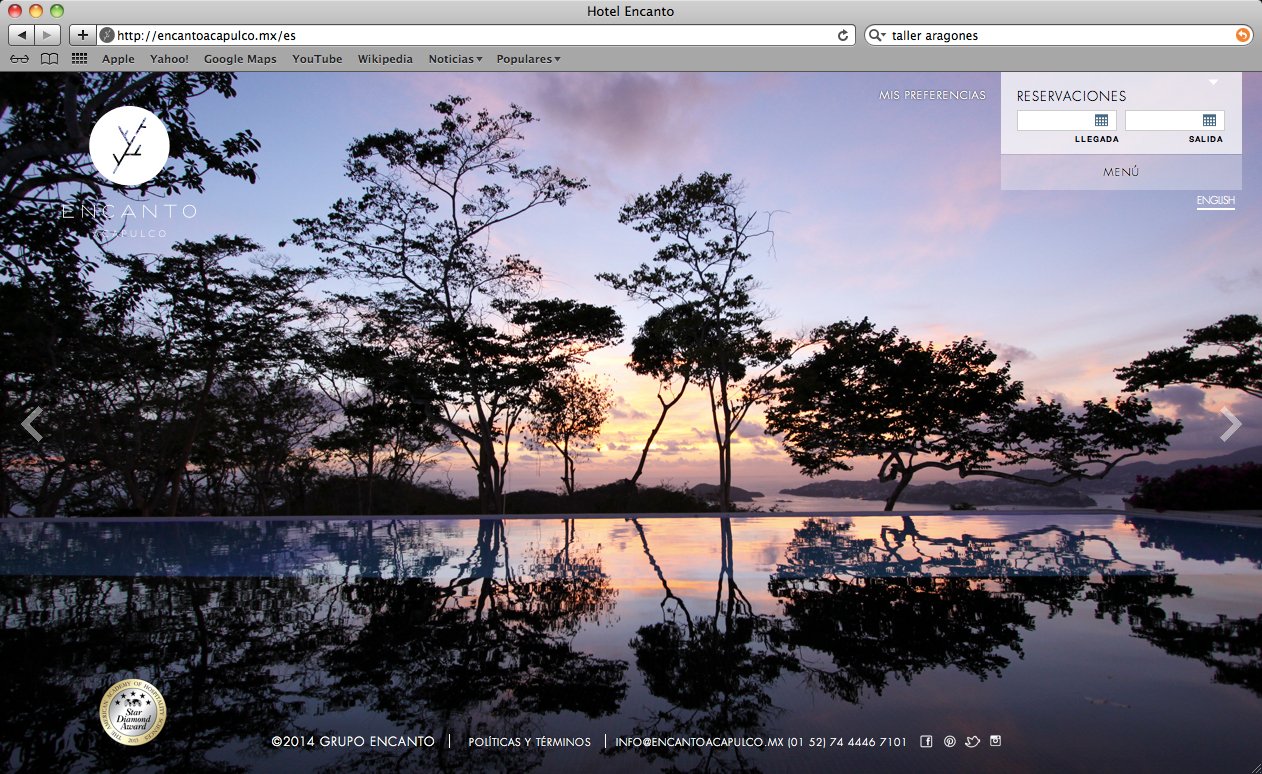Go back with the browser back arrow

22,35
